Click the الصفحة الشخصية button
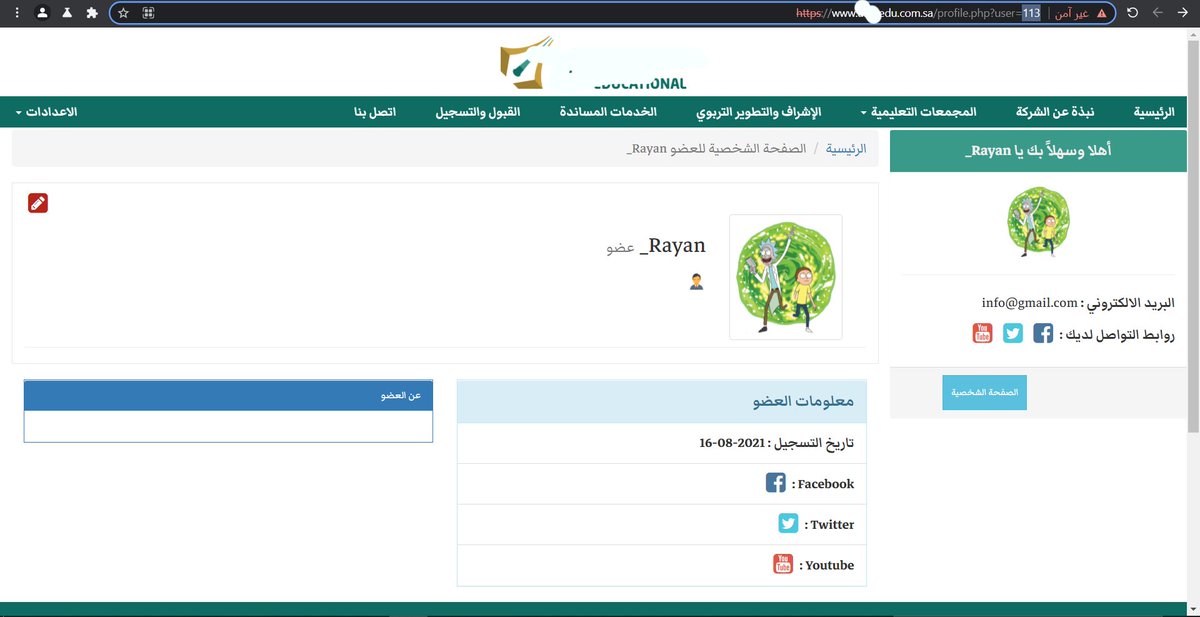Viewport: 1200px width, 617px height. click(984, 392)
